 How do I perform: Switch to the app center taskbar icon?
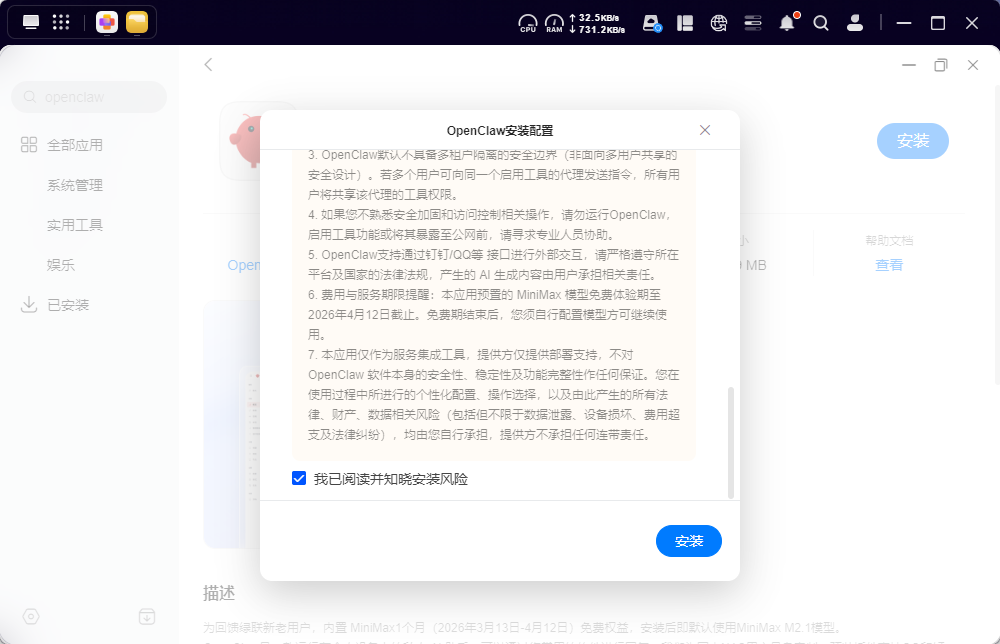tap(107, 23)
